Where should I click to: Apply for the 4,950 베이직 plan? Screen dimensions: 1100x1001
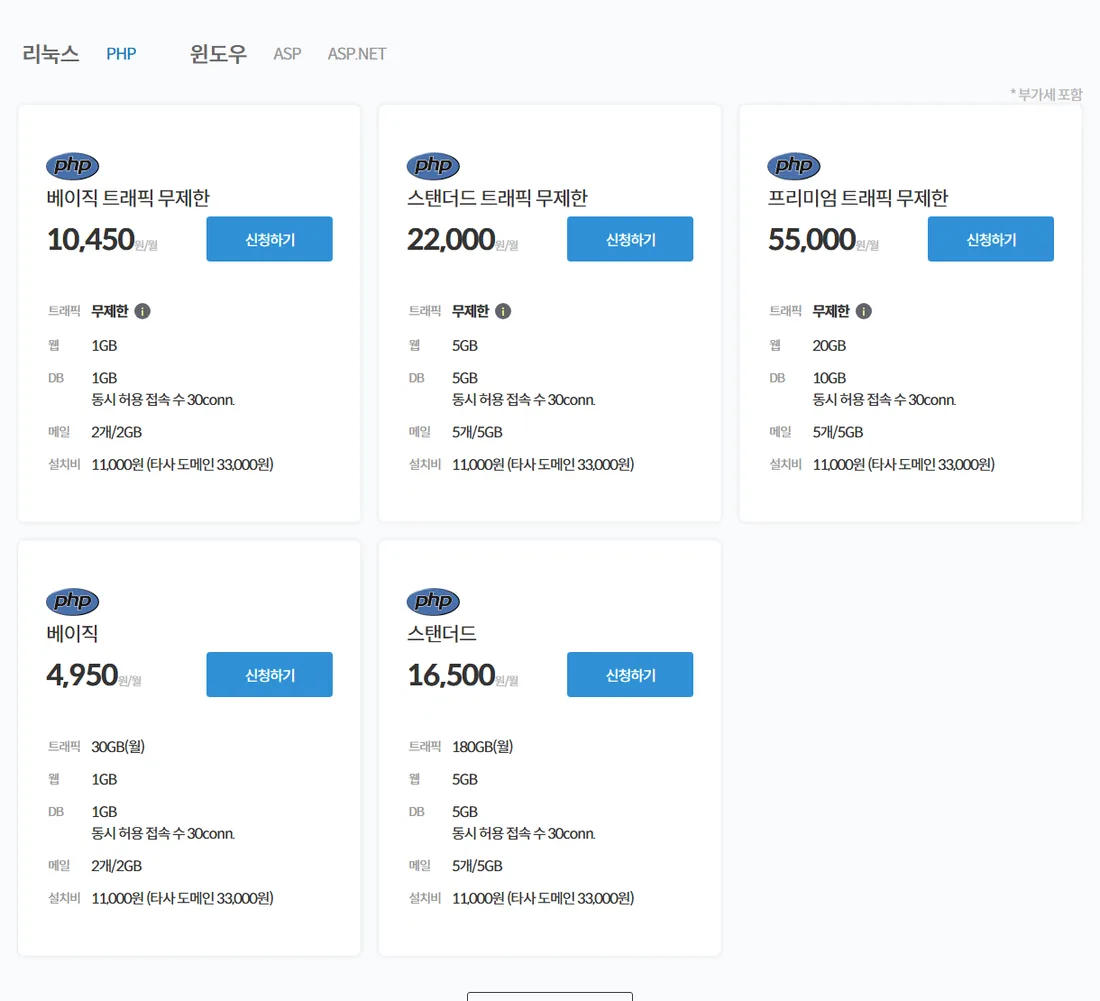tap(269, 675)
